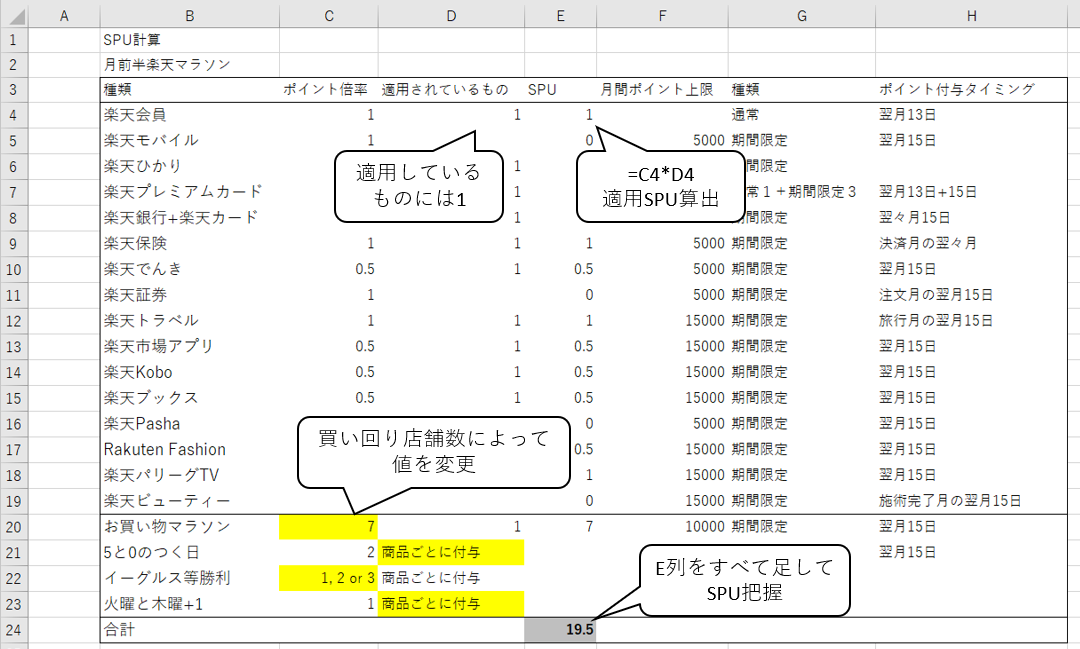Select the select-all corner of the sheet
This screenshot has height=649, width=1080.
pyautogui.click(x=14, y=15)
